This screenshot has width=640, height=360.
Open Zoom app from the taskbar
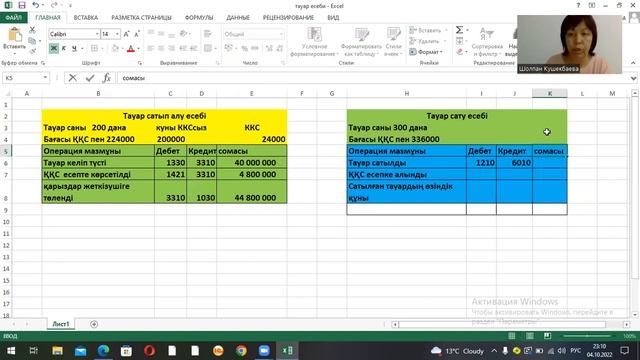pyautogui.click(x=264, y=351)
